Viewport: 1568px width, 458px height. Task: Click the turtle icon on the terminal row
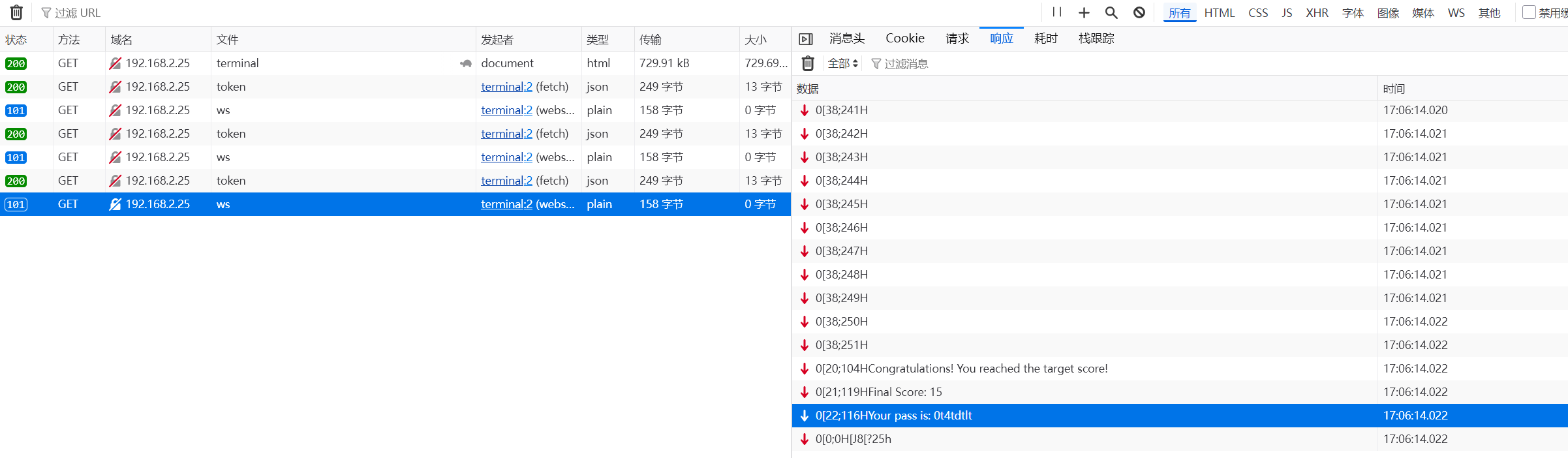[465, 63]
